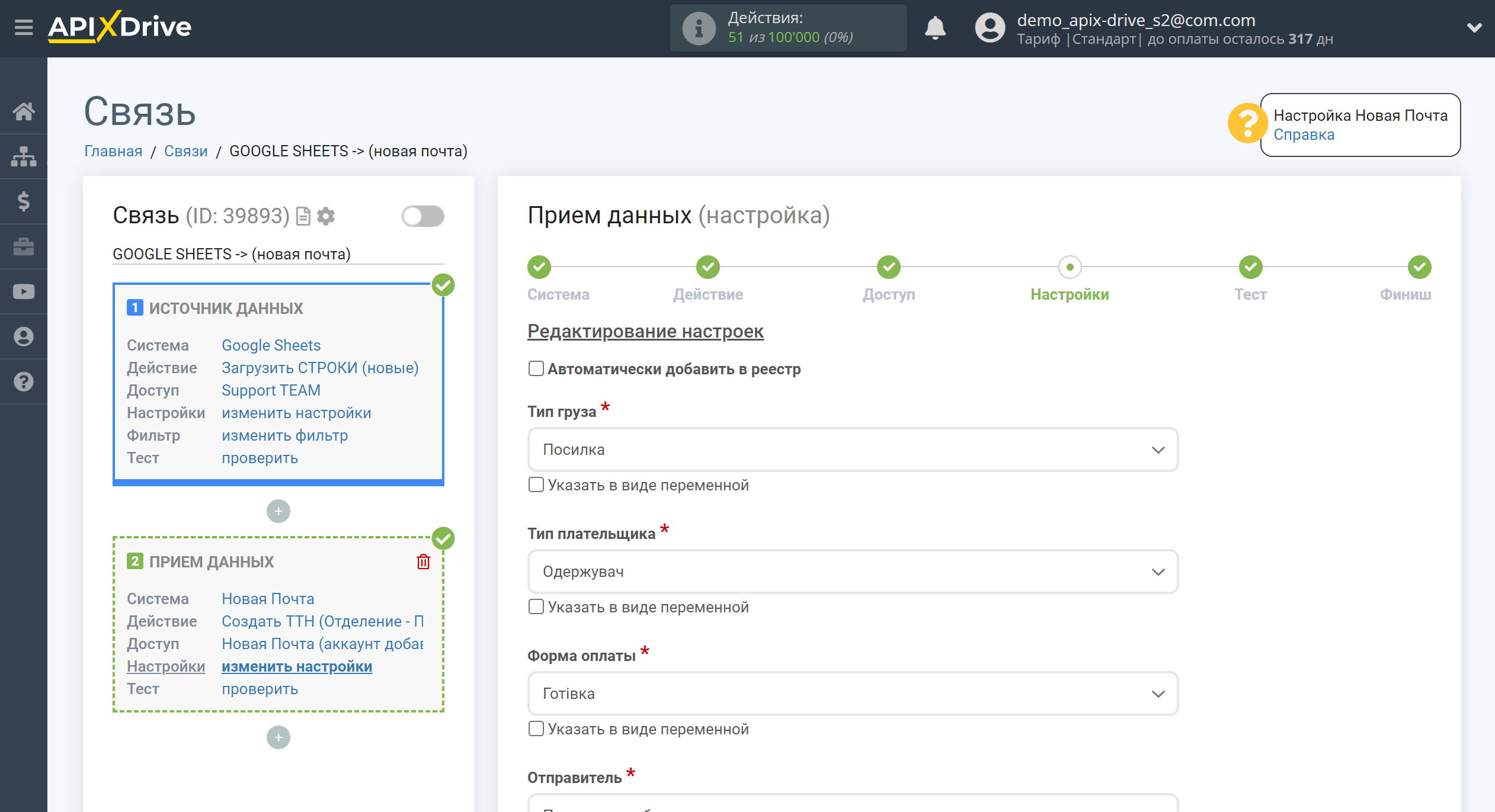The width and height of the screenshot is (1495, 812).
Task: Open profile icon in sidebar
Action: (x=24, y=336)
